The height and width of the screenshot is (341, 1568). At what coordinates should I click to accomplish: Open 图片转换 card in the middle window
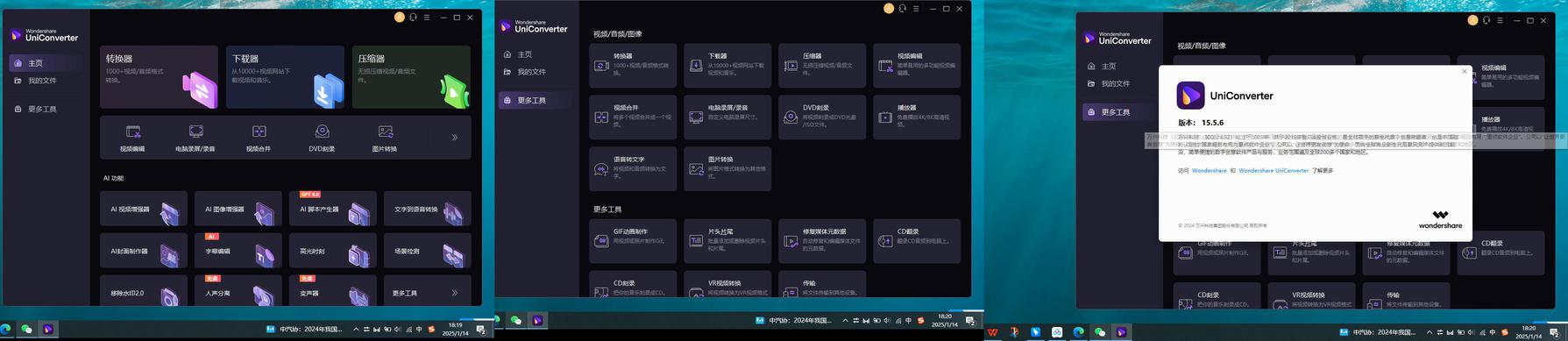click(x=727, y=168)
